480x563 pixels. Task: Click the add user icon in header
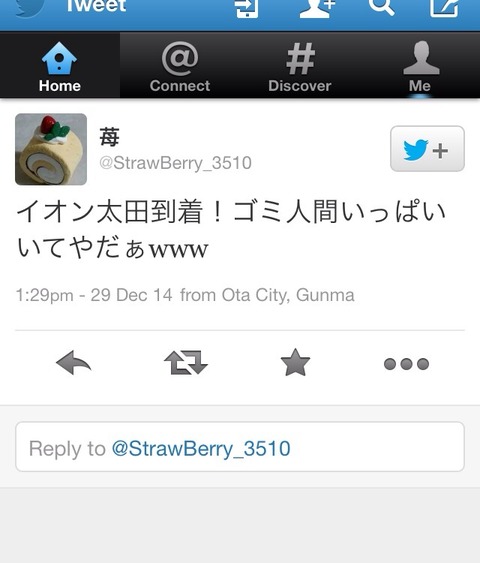[x=317, y=8]
